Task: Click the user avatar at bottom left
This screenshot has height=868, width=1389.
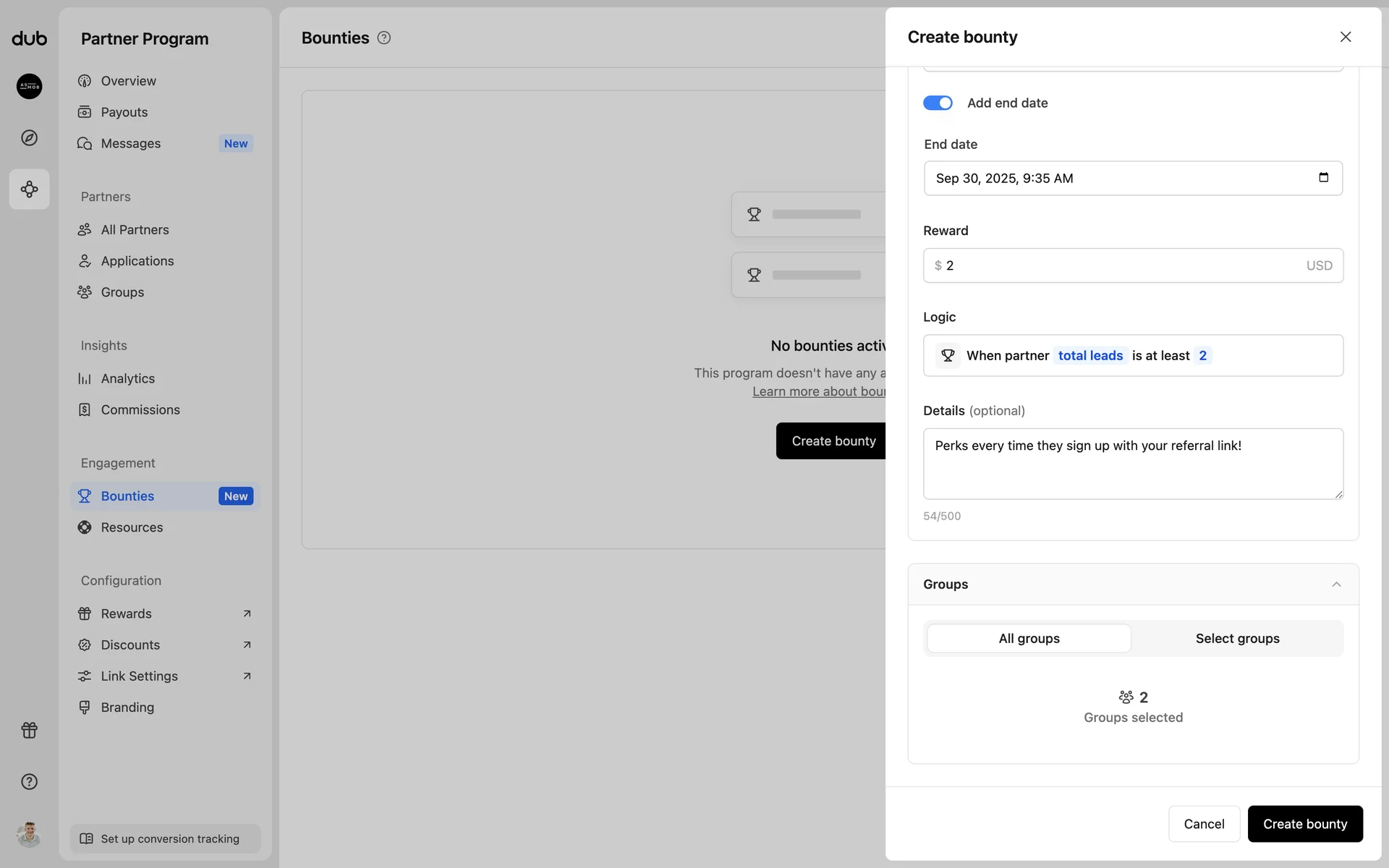Action: click(x=29, y=834)
